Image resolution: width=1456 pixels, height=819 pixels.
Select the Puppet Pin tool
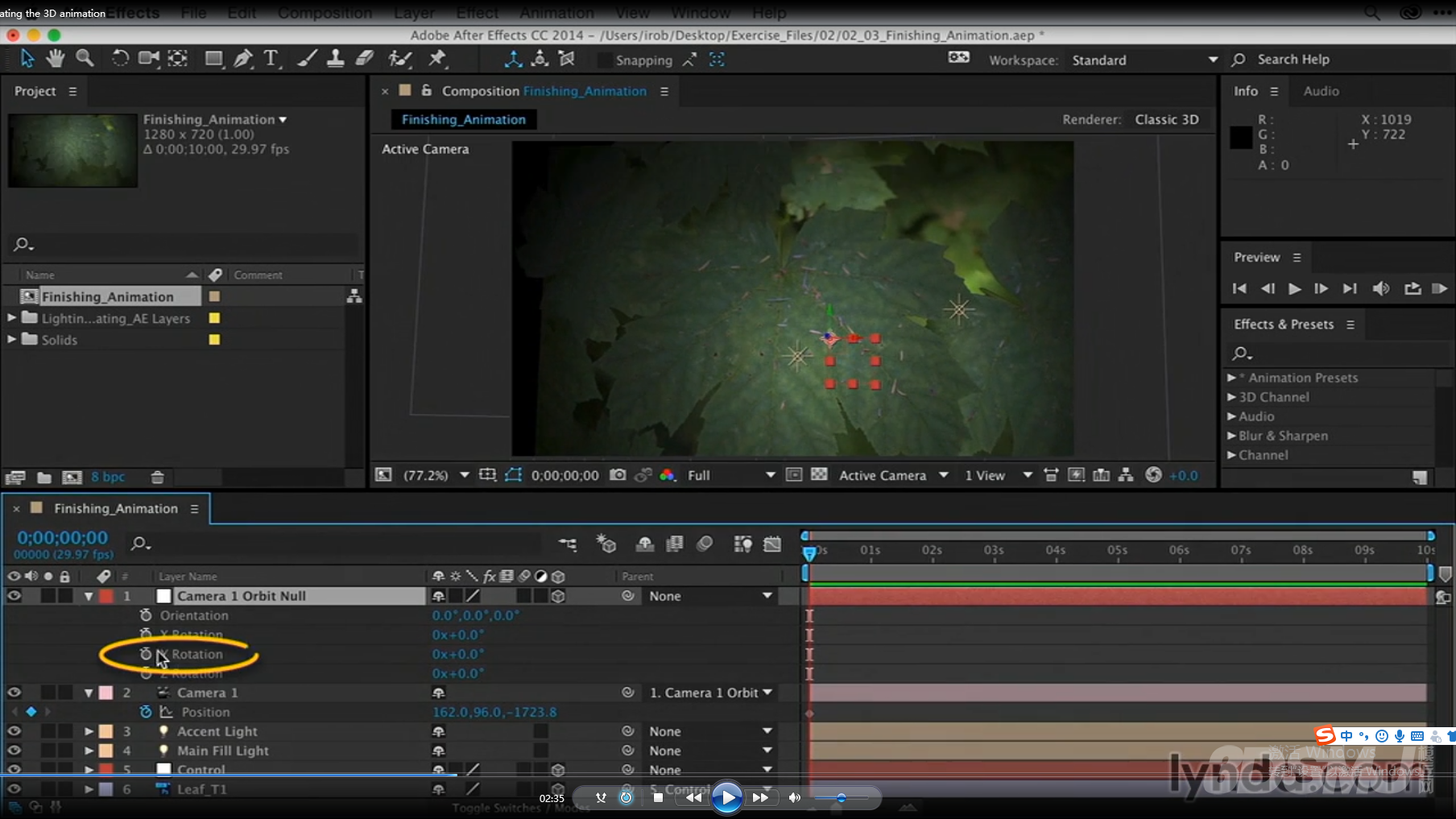(x=437, y=58)
